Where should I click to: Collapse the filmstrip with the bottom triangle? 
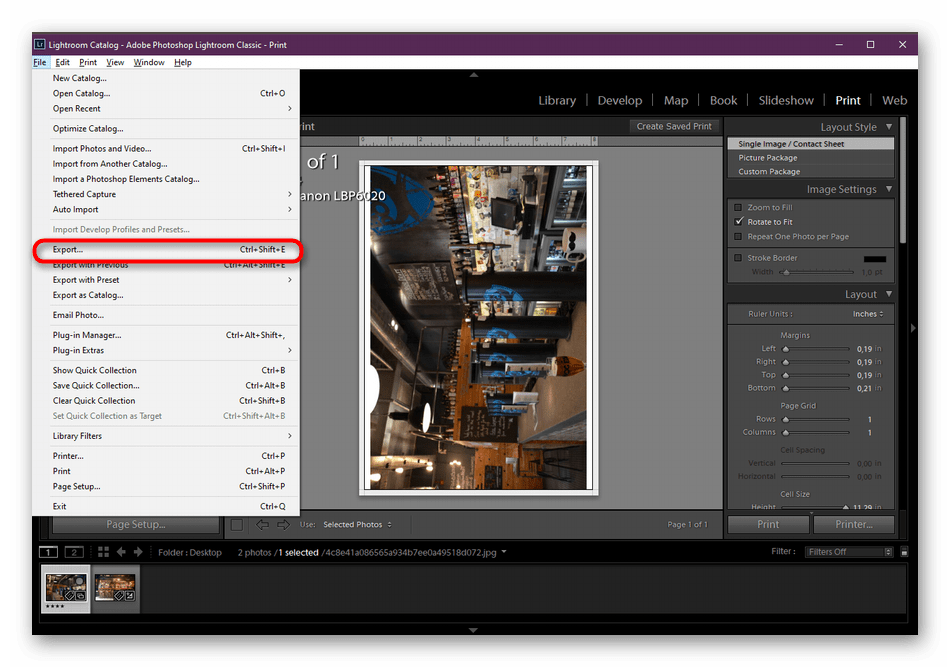tap(474, 630)
